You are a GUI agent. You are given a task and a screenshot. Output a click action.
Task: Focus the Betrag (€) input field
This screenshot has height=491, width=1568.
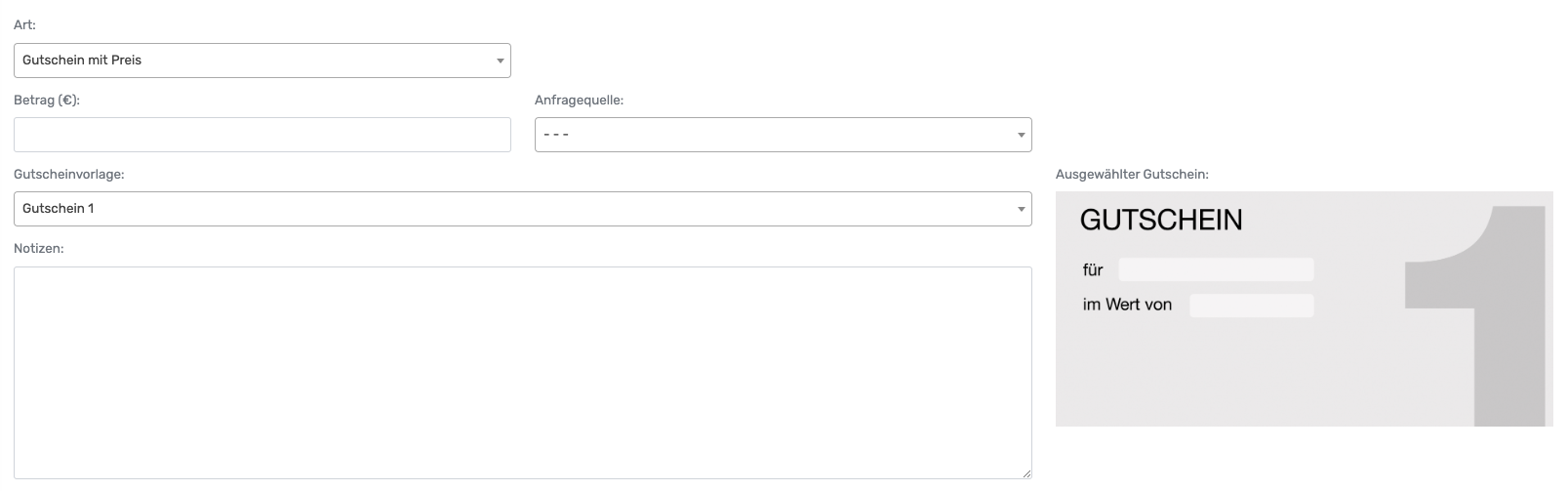pos(261,135)
